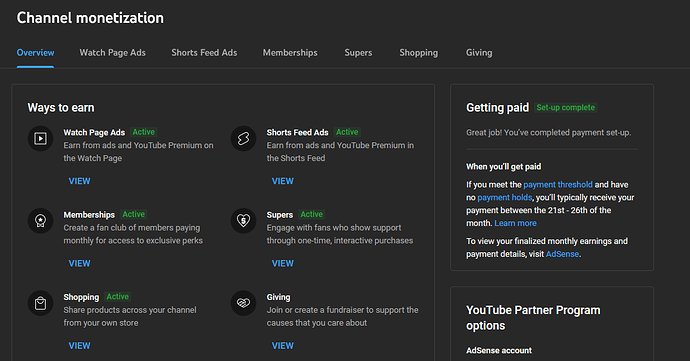This screenshot has width=690, height=361.
Task: Click the Watch Page Ads play icon
Action: 40,139
